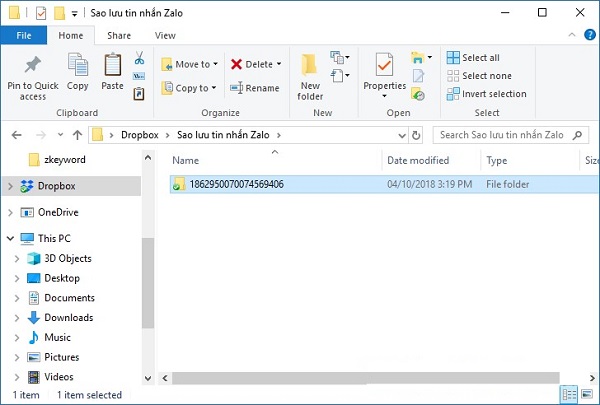Image resolution: width=600 pixels, height=405 pixels.
Task: Open the Copy to dropdown
Action: pos(190,88)
